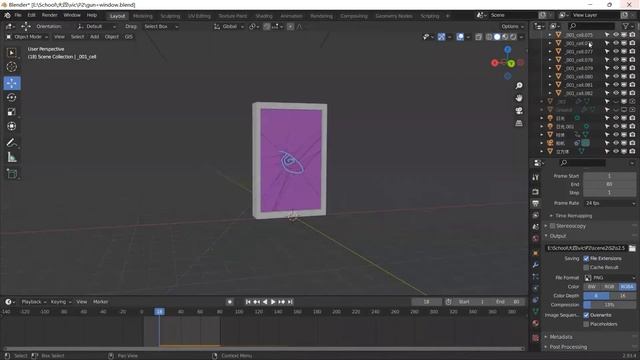640x360 pixels.
Task: Toggle the auto keying record button
Action: coord(230,302)
